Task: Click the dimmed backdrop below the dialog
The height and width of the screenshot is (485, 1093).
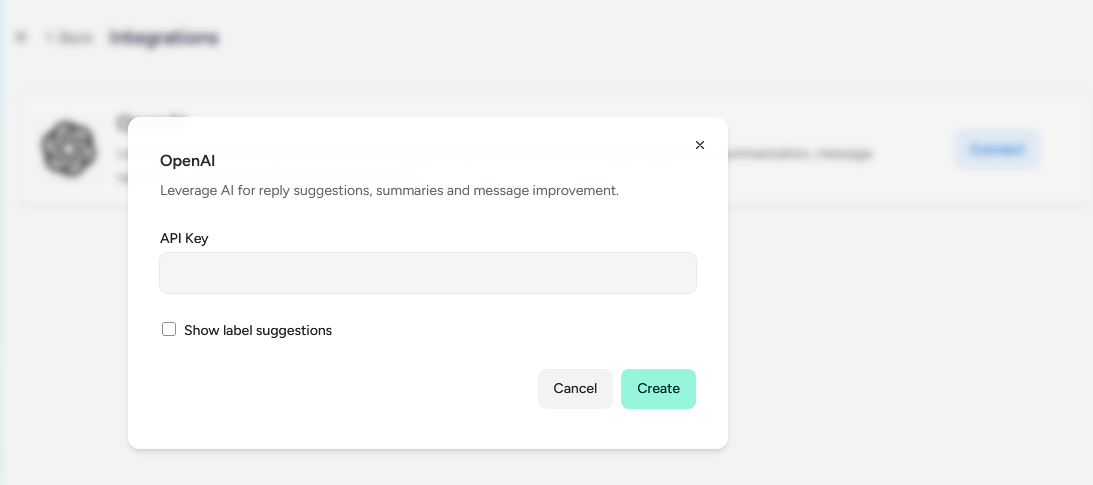Action: pyautogui.click(x=428, y=467)
